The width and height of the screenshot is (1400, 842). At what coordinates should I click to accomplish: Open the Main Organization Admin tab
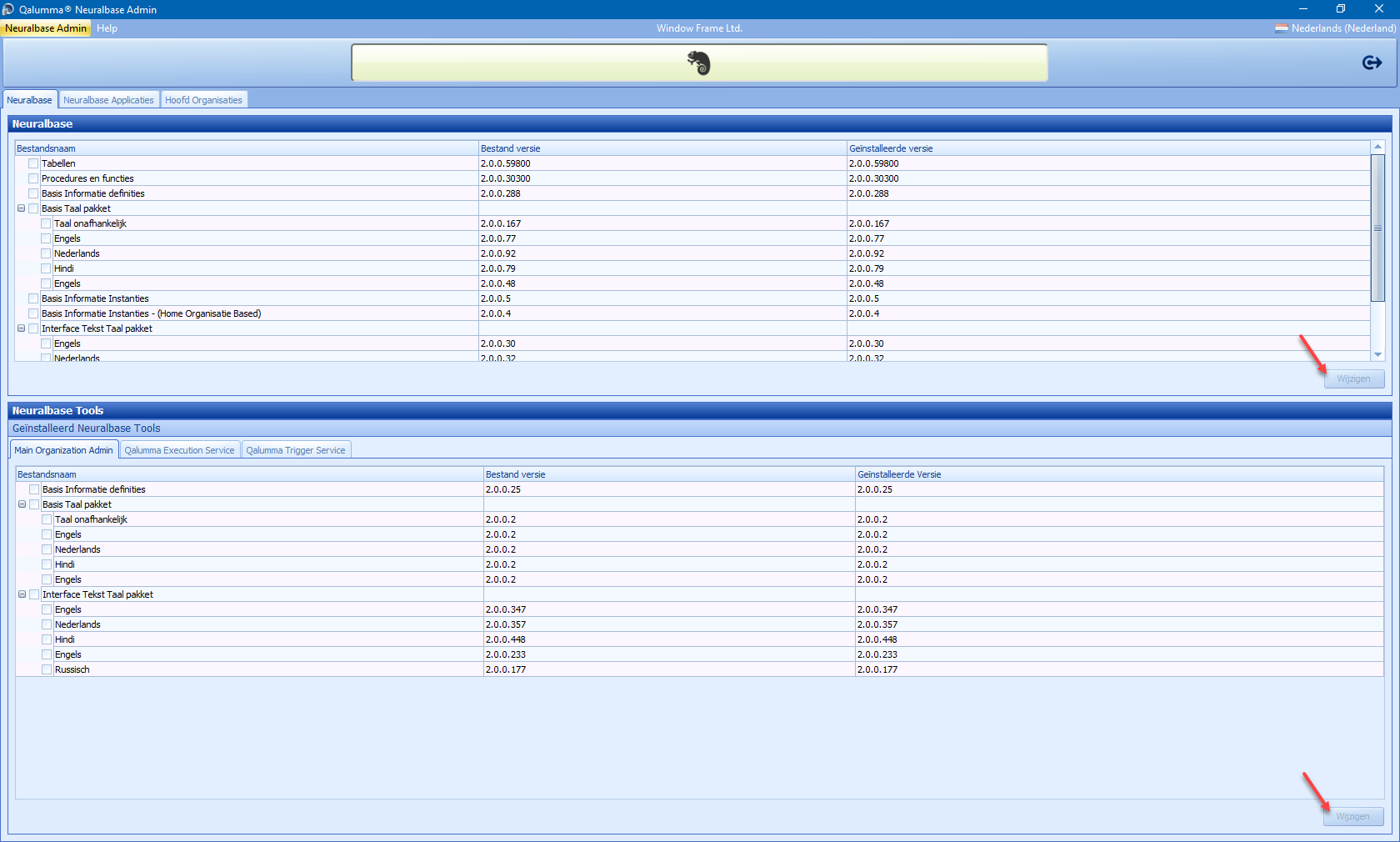tap(64, 450)
